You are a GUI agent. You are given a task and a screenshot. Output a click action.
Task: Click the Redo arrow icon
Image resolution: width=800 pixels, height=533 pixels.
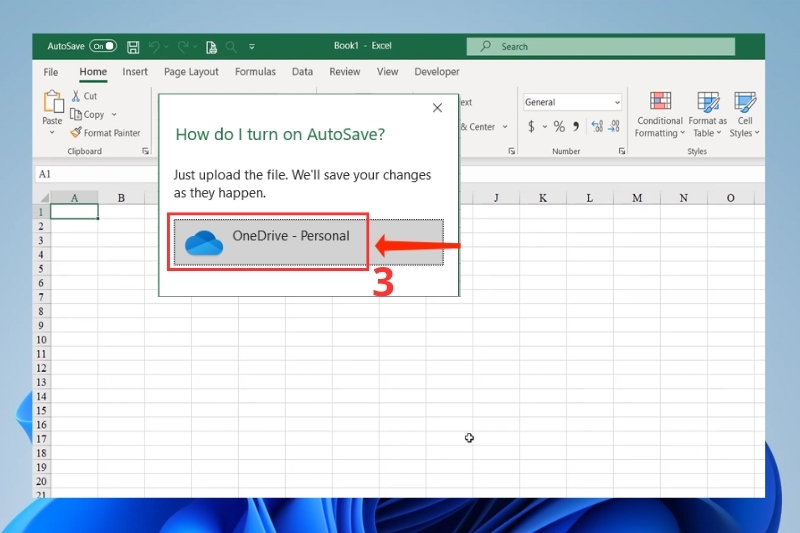tap(183, 47)
